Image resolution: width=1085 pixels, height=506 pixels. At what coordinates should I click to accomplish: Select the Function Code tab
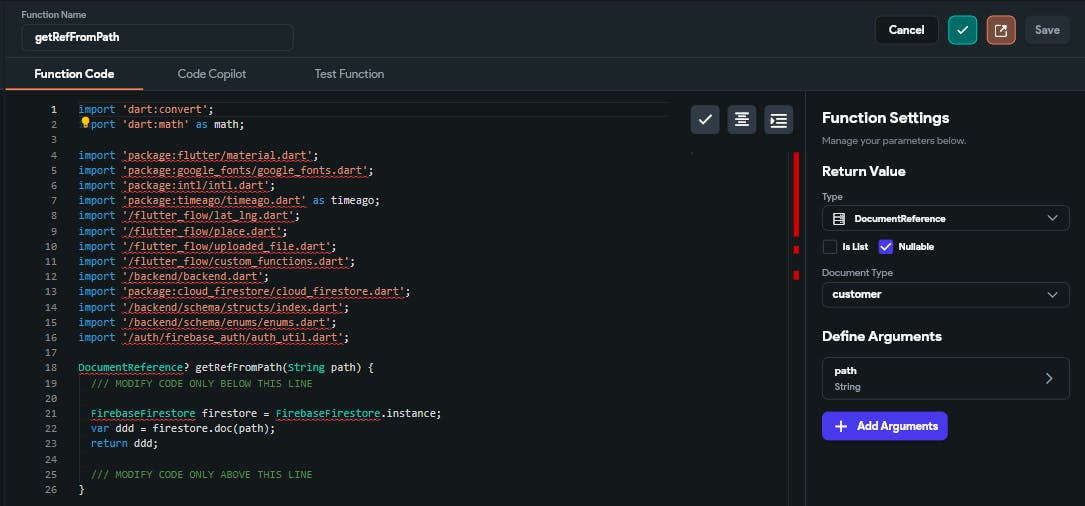(74, 74)
